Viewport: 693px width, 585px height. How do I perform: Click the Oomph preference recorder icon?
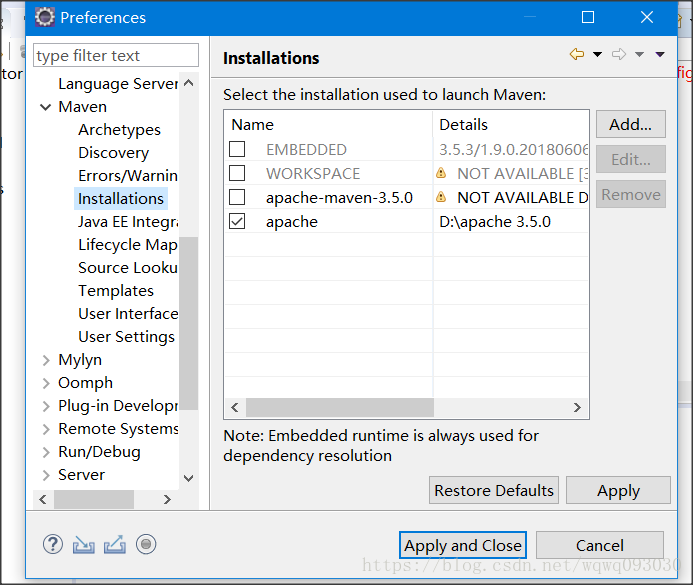coord(146,544)
